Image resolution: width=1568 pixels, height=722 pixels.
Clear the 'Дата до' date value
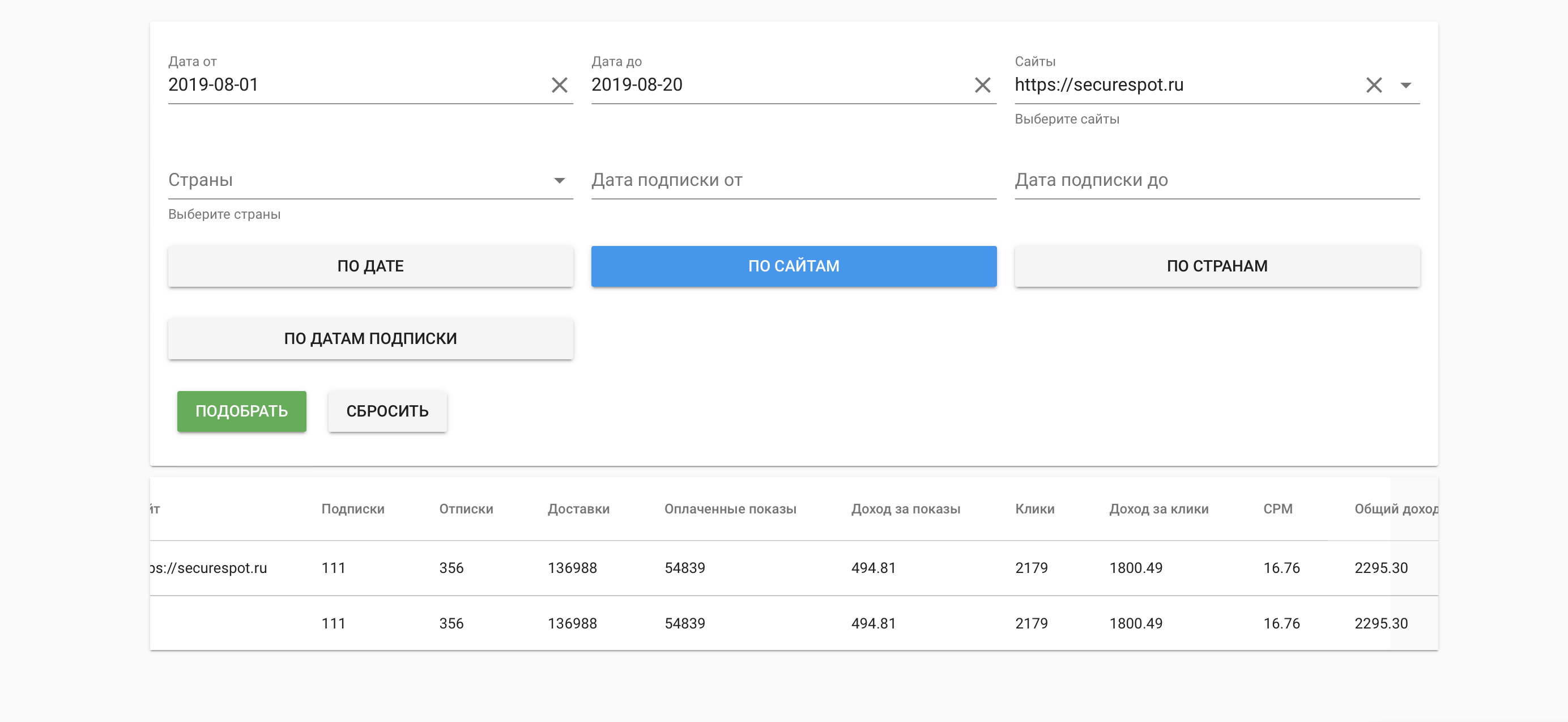pyautogui.click(x=982, y=84)
